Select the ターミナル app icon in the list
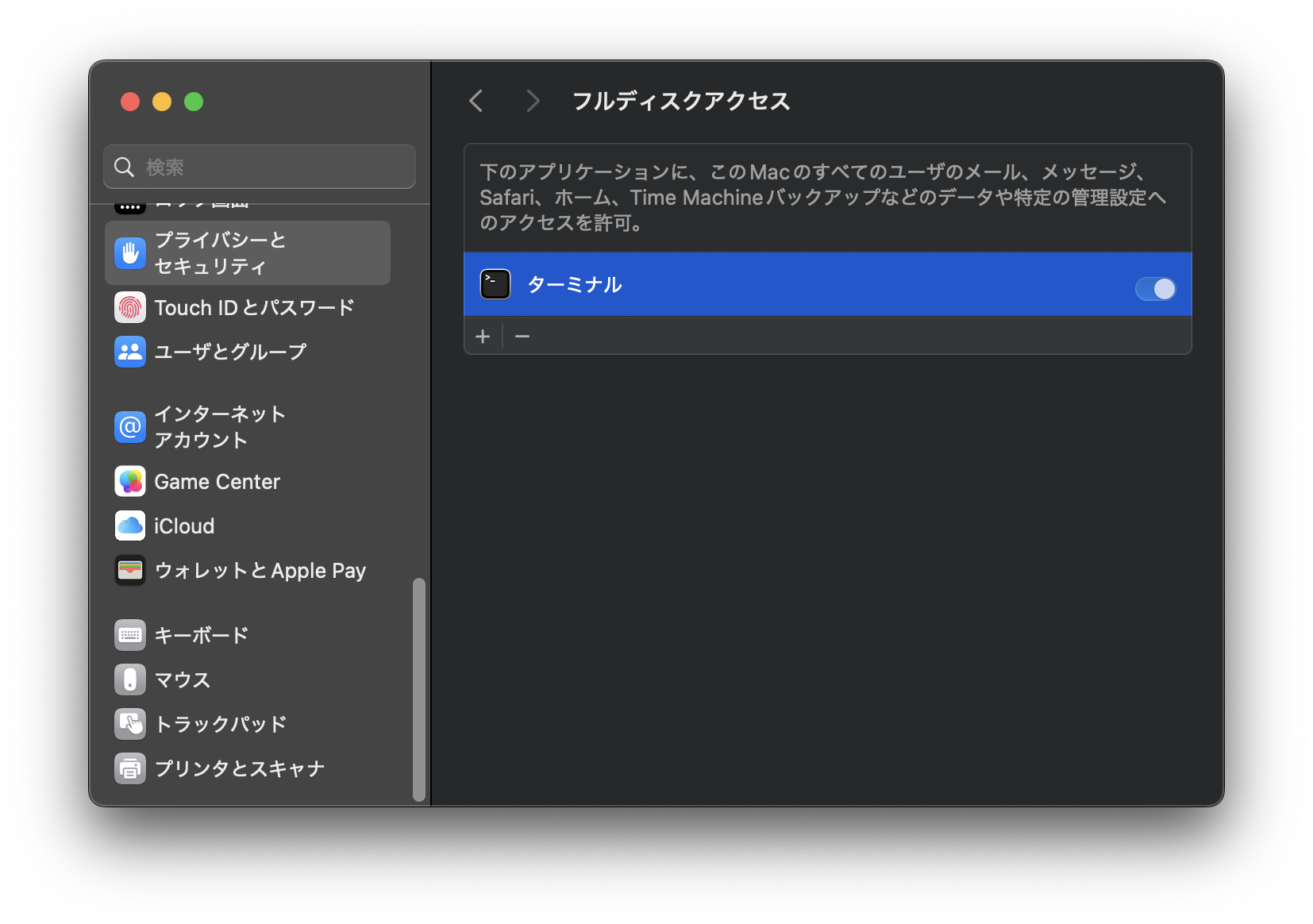This screenshot has width=1313, height=924. coord(495,284)
